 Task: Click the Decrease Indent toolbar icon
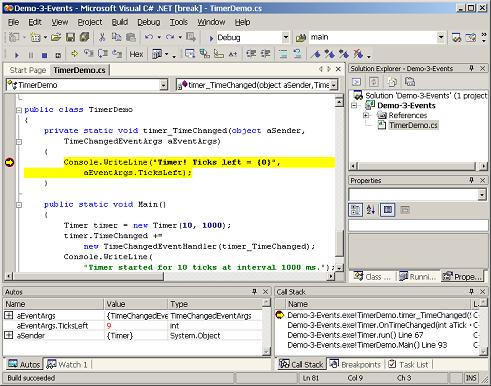click(x=251, y=54)
